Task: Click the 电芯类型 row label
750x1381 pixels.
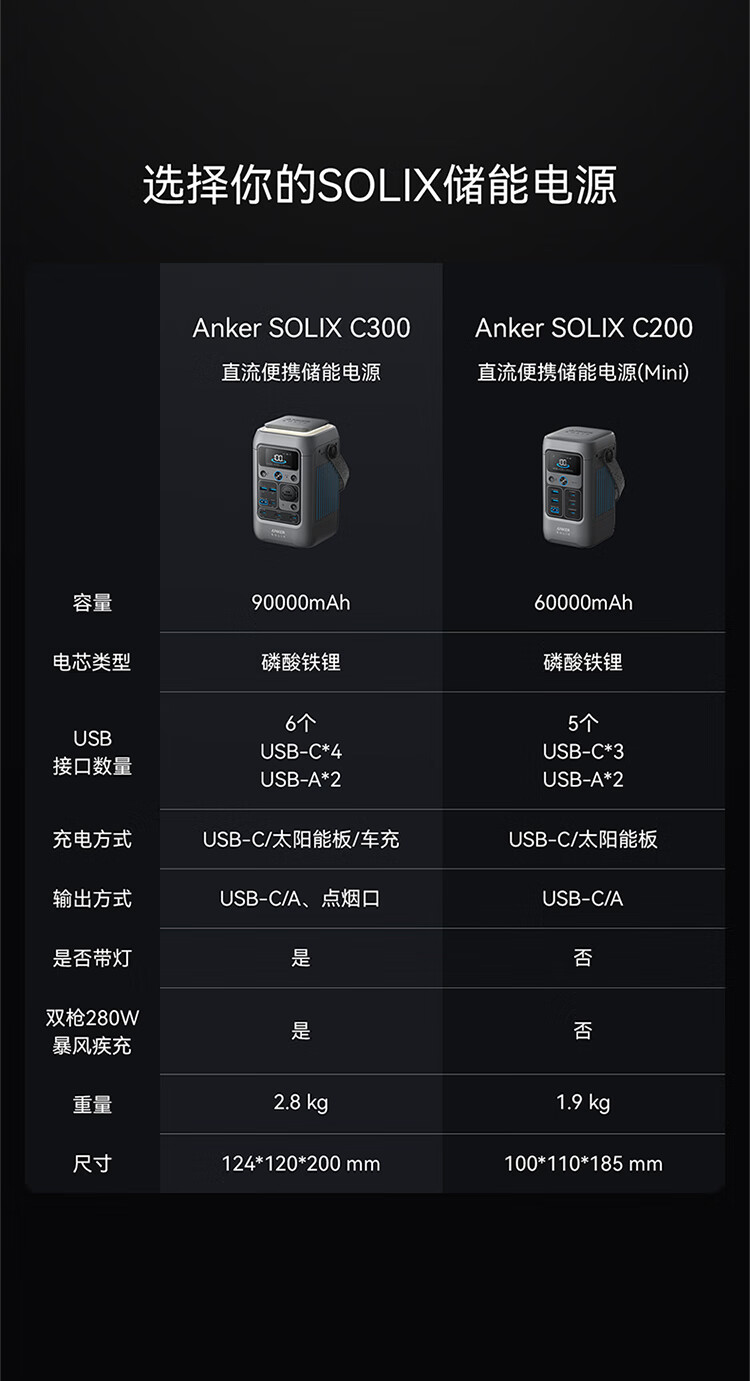Action: (92, 662)
